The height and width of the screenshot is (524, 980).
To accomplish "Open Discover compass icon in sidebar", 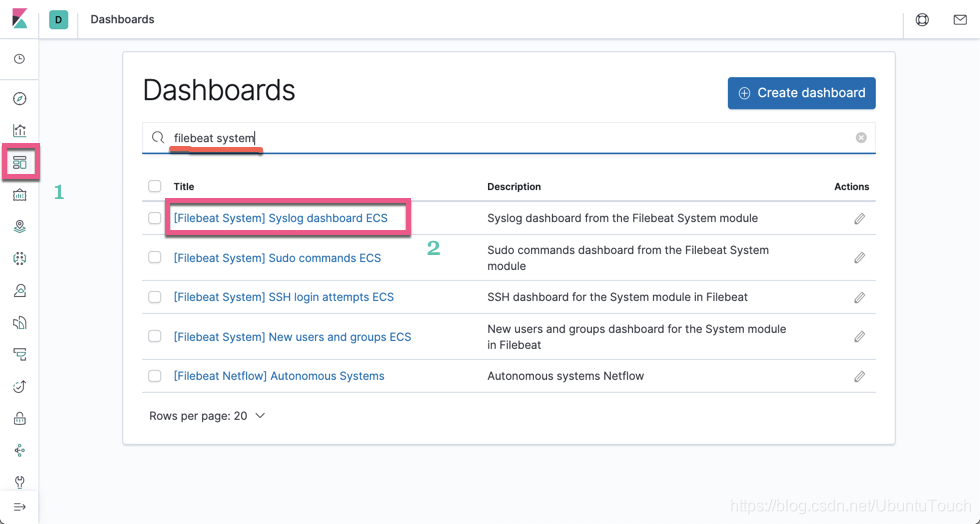I will coord(19,99).
